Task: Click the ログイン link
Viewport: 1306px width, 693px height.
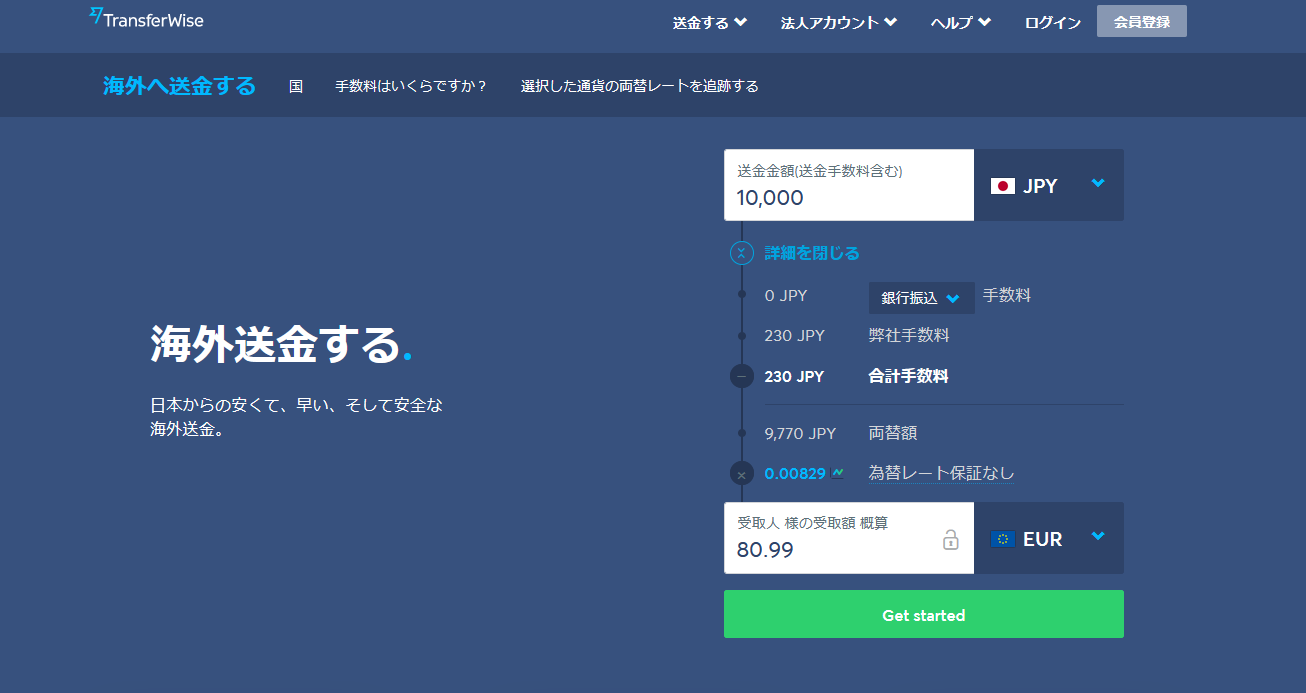Action: (x=1052, y=22)
